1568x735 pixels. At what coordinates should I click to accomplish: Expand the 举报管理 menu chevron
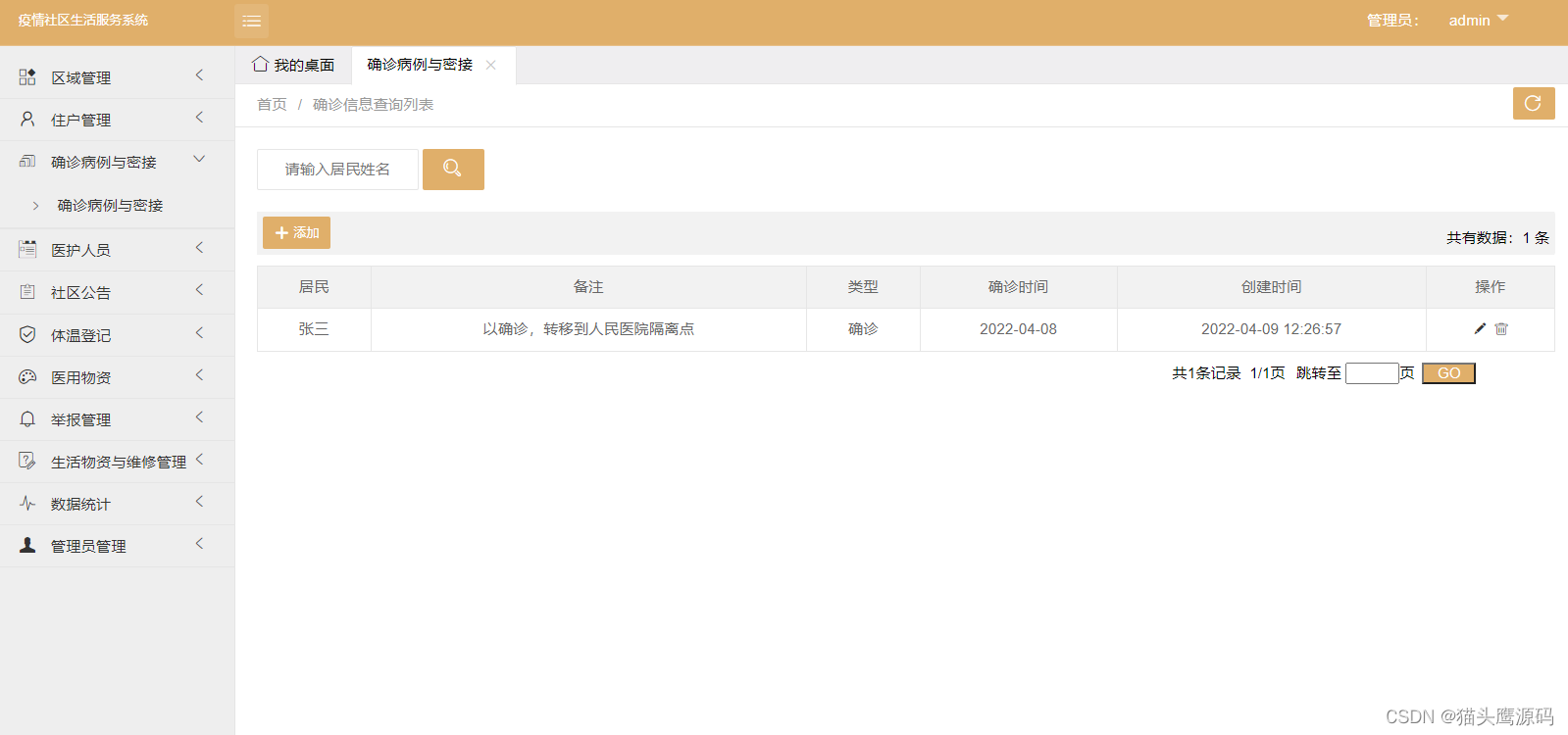(x=200, y=417)
